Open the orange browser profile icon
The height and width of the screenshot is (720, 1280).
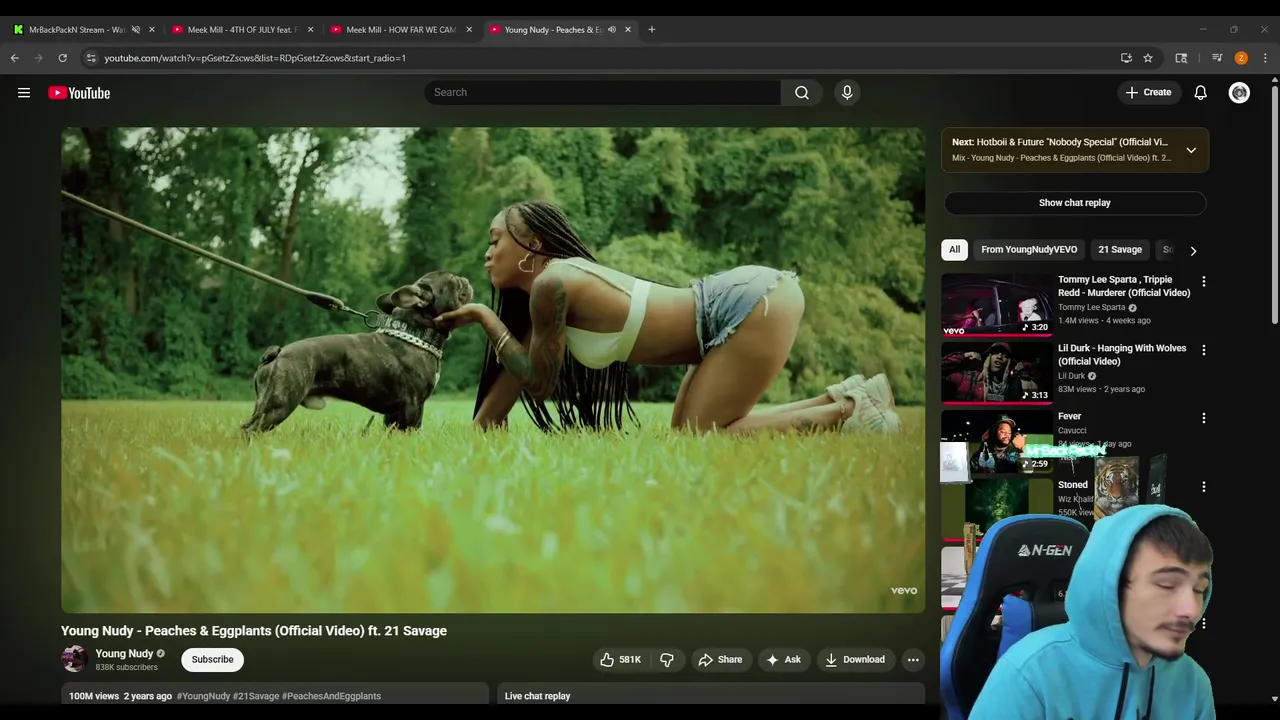(x=1241, y=58)
